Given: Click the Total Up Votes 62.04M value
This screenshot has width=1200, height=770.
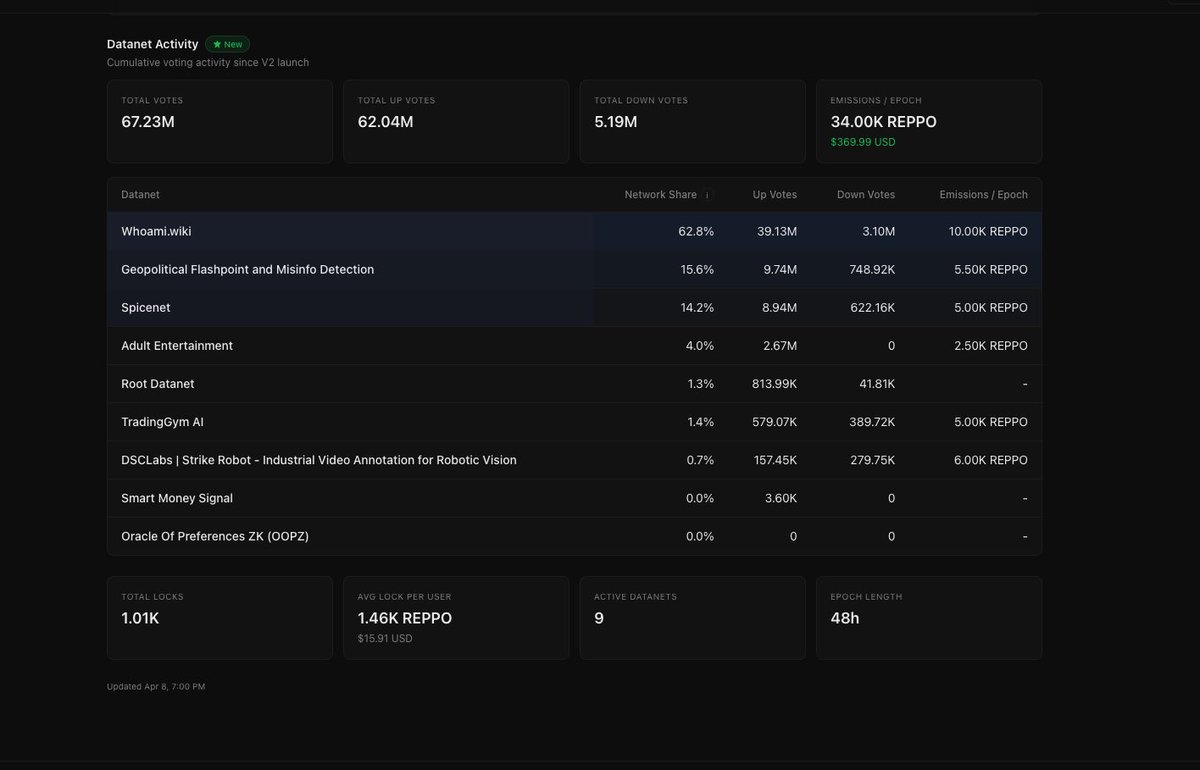Looking at the screenshot, I should click(385, 122).
